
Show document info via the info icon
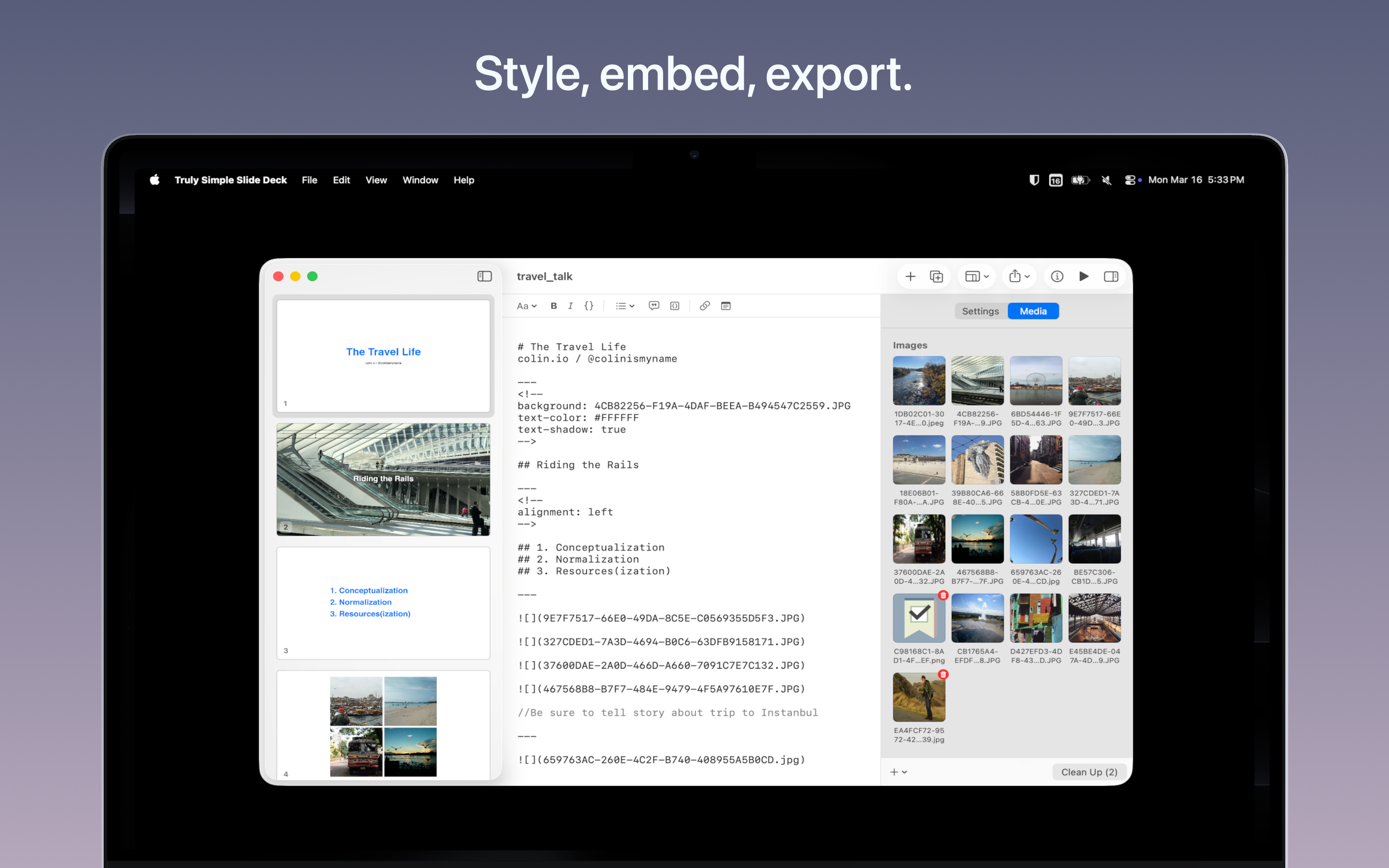click(x=1058, y=276)
